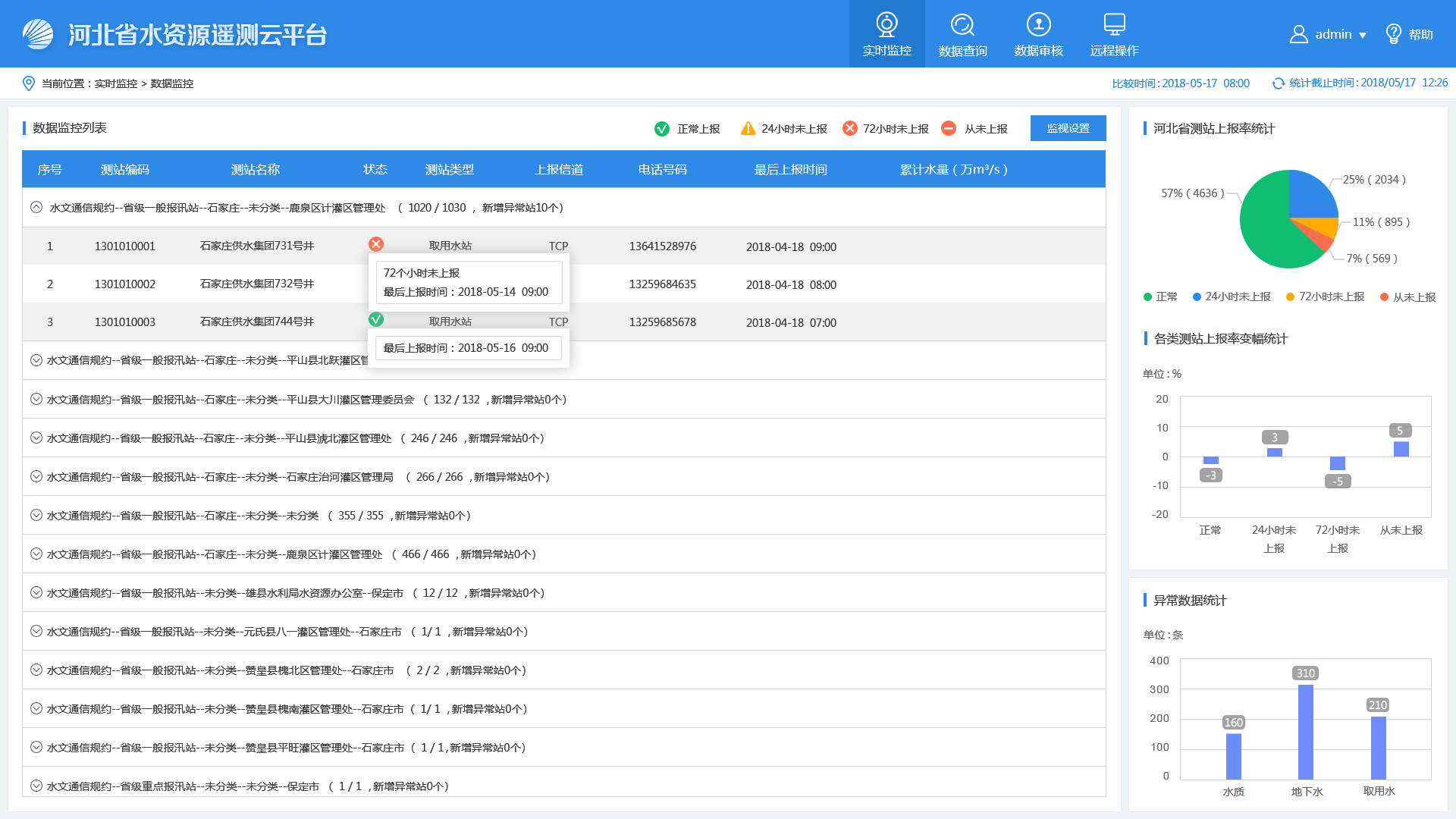Click the 序号 column header

(49, 170)
